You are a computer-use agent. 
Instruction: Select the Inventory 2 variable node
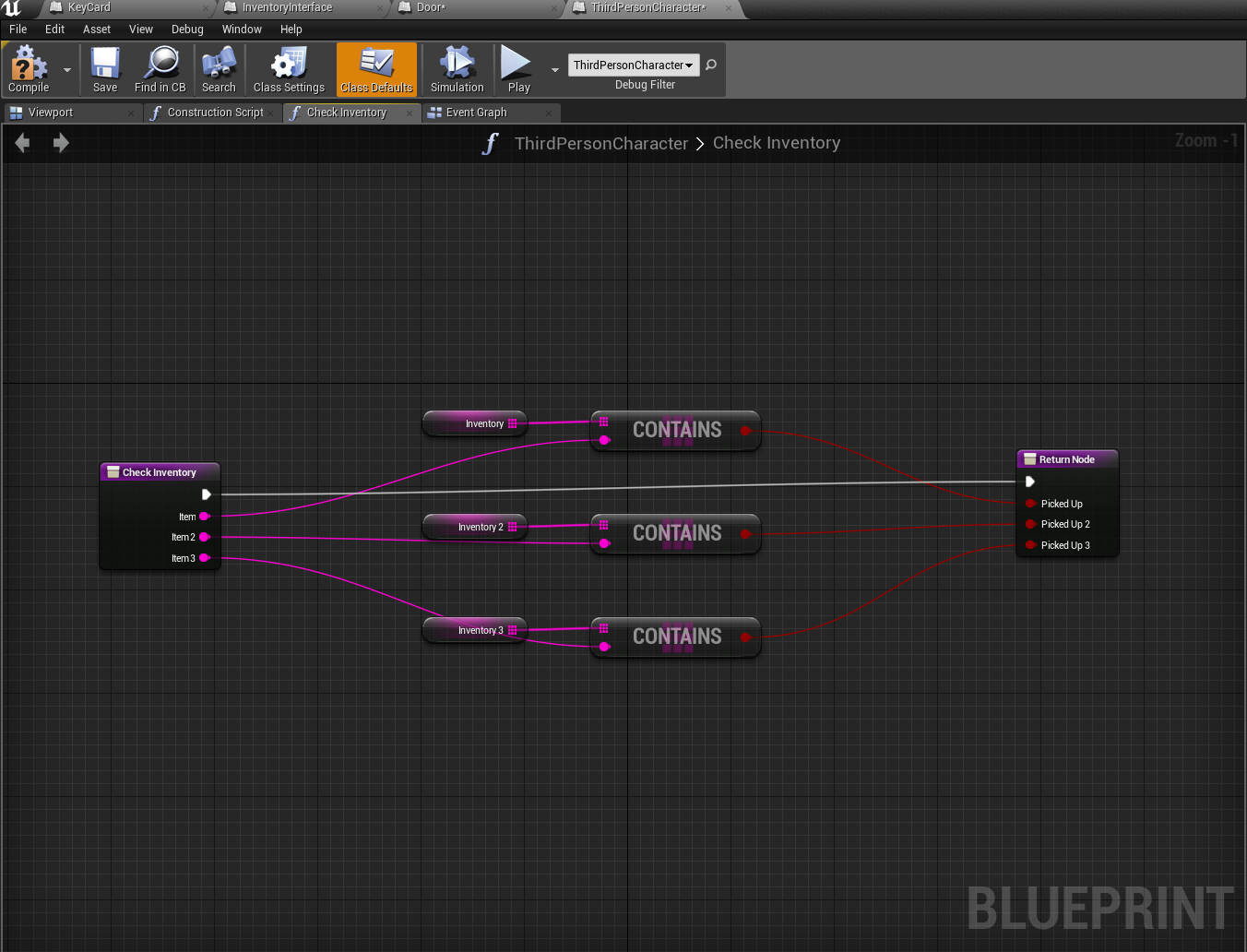pyautogui.click(x=475, y=527)
